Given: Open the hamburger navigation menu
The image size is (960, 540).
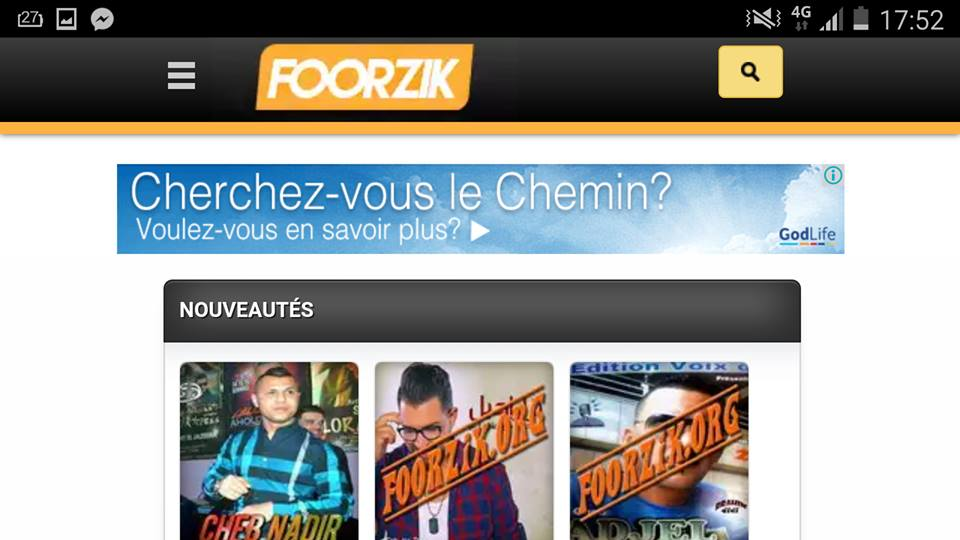Looking at the screenshot, I should point(181,75).
